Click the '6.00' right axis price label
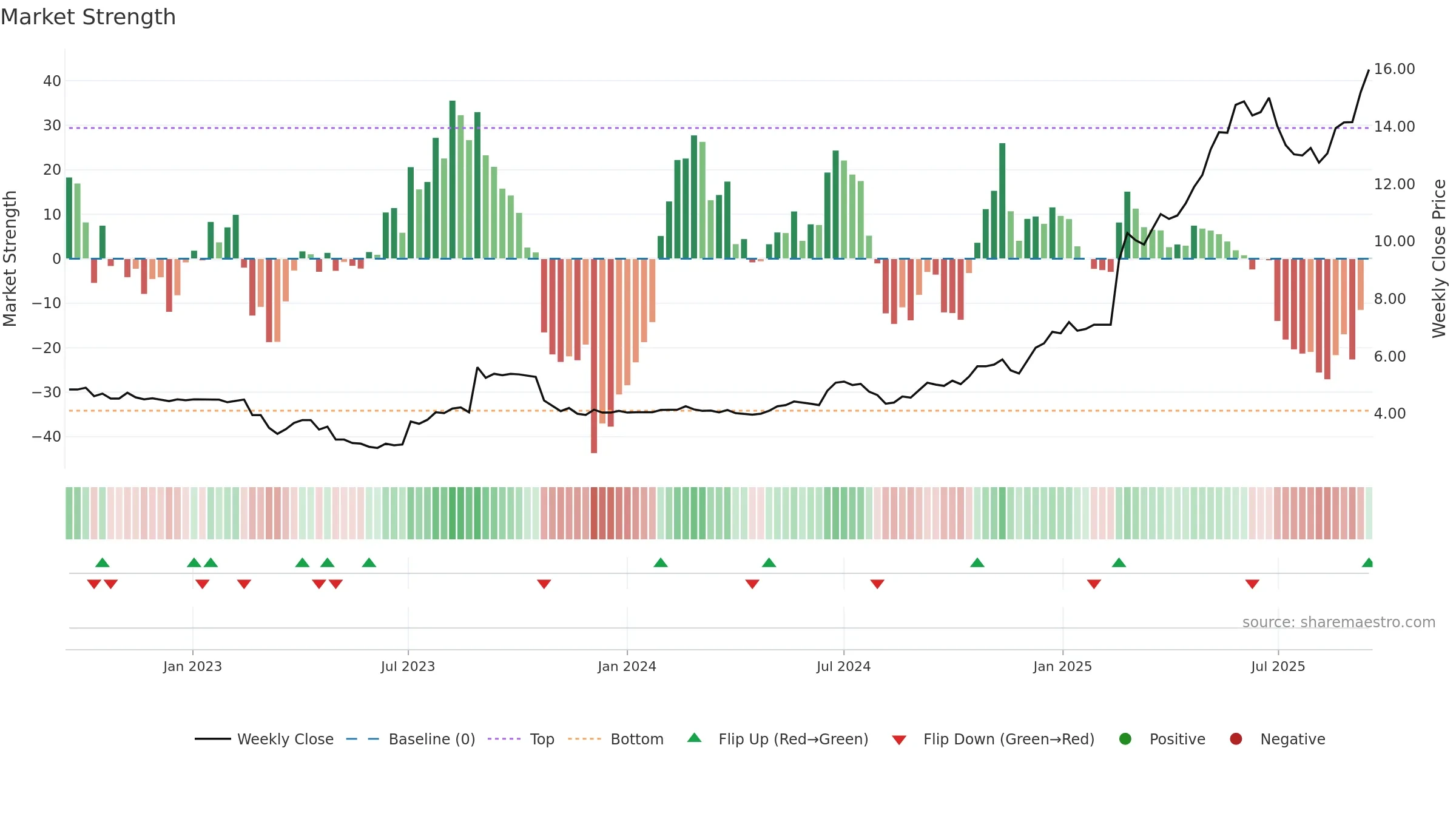This screenshot has height=819, width=1456. click(x=1389, y=356)
